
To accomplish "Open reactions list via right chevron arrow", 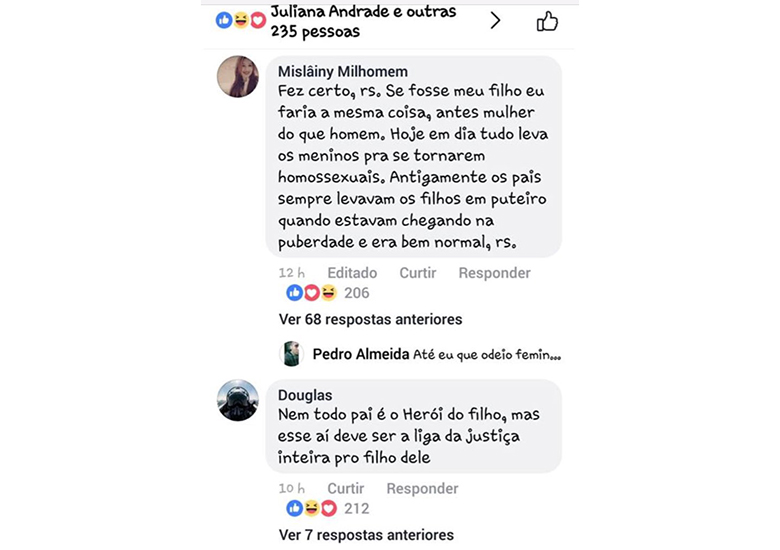I will [x=494, y=20].
